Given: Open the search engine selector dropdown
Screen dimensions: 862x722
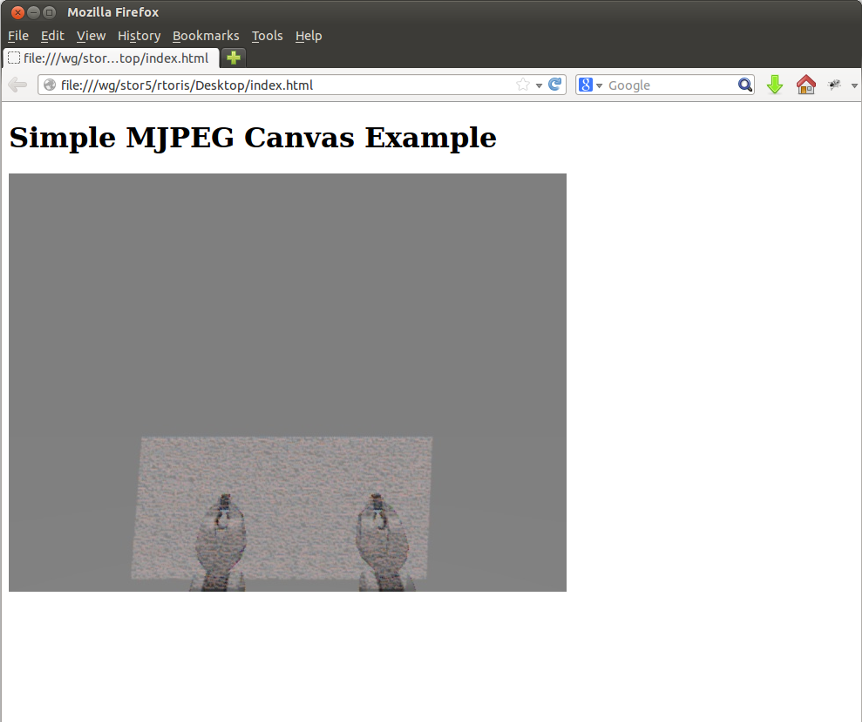Looking at the screenshot, I should point(599,85).
